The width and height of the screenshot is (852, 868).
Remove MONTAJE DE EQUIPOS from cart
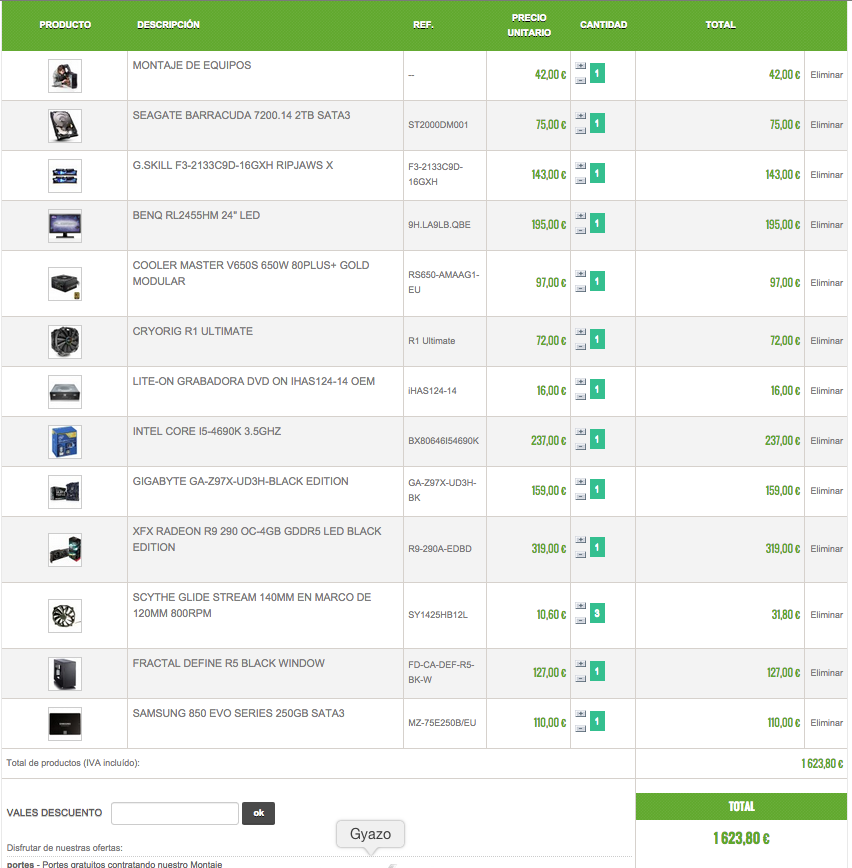pos(827,75)
